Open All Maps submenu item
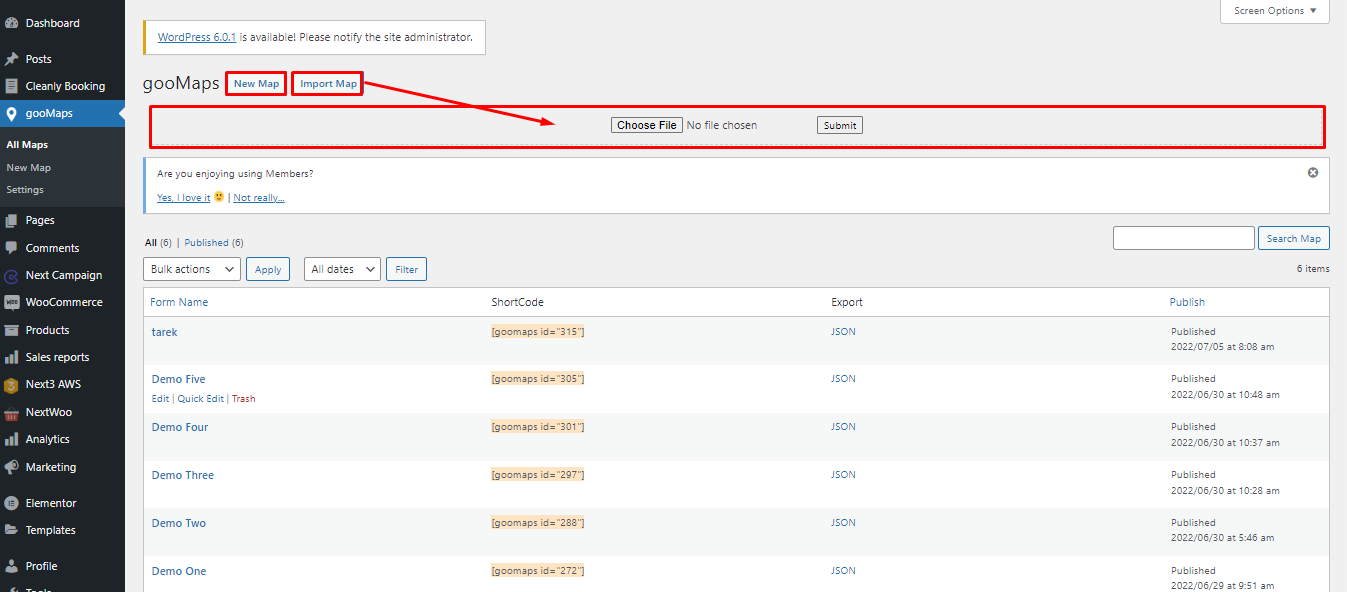Image resolution: width=1347 pixels, height=592 pixels. point(27,145)
